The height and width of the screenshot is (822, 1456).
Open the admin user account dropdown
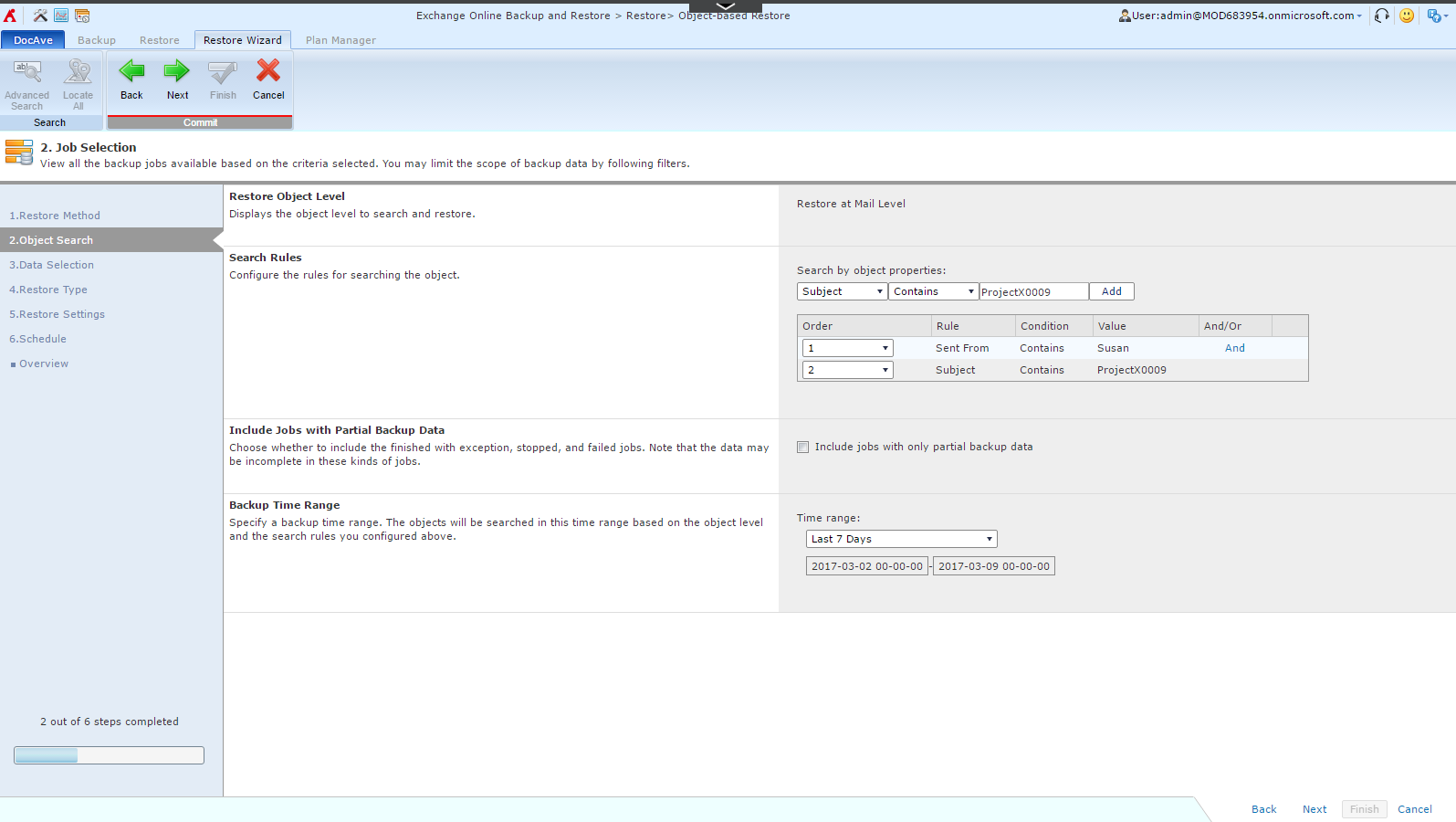[1247, 16]
